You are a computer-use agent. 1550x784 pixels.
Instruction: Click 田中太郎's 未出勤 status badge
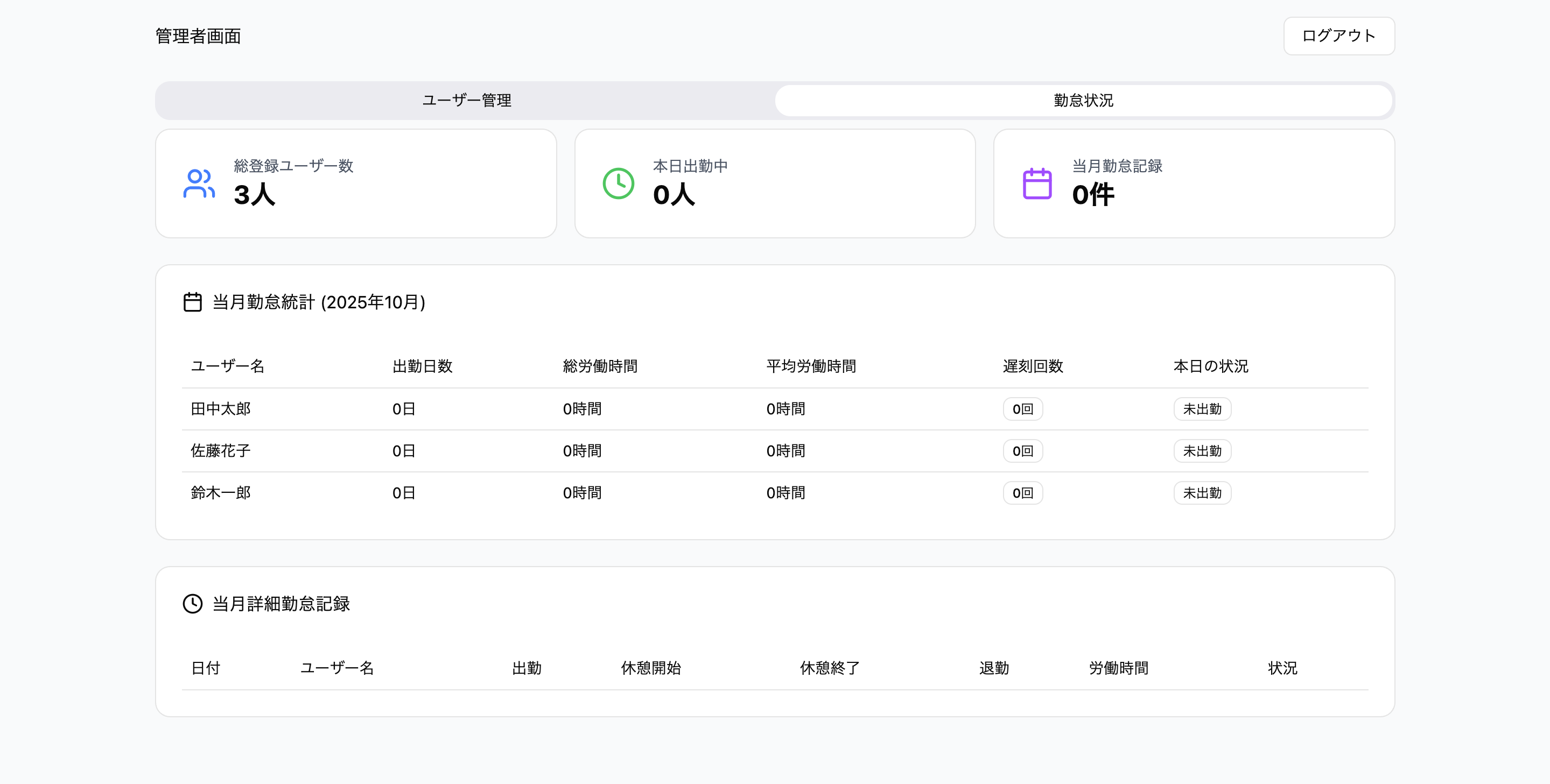click(x=1202, y=408)
